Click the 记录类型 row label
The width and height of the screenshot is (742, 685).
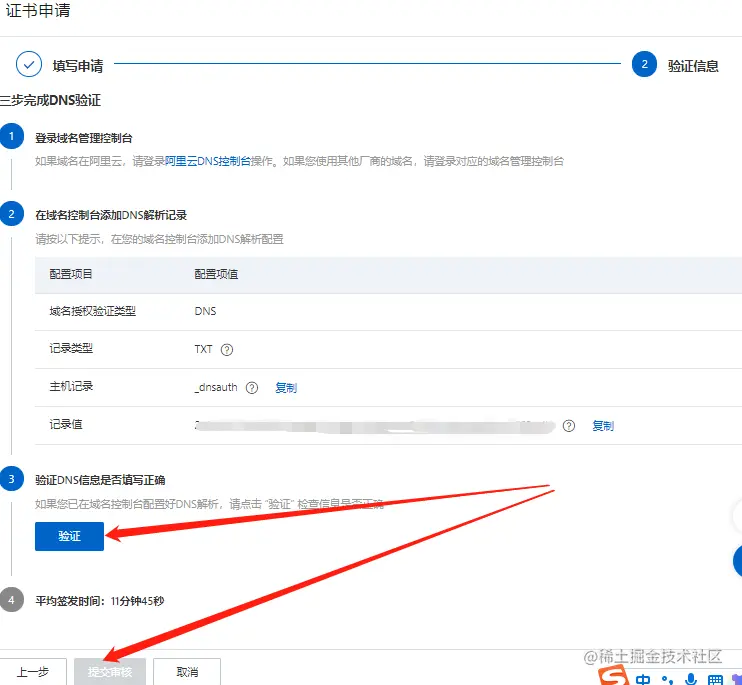click(x=71, y=349)
